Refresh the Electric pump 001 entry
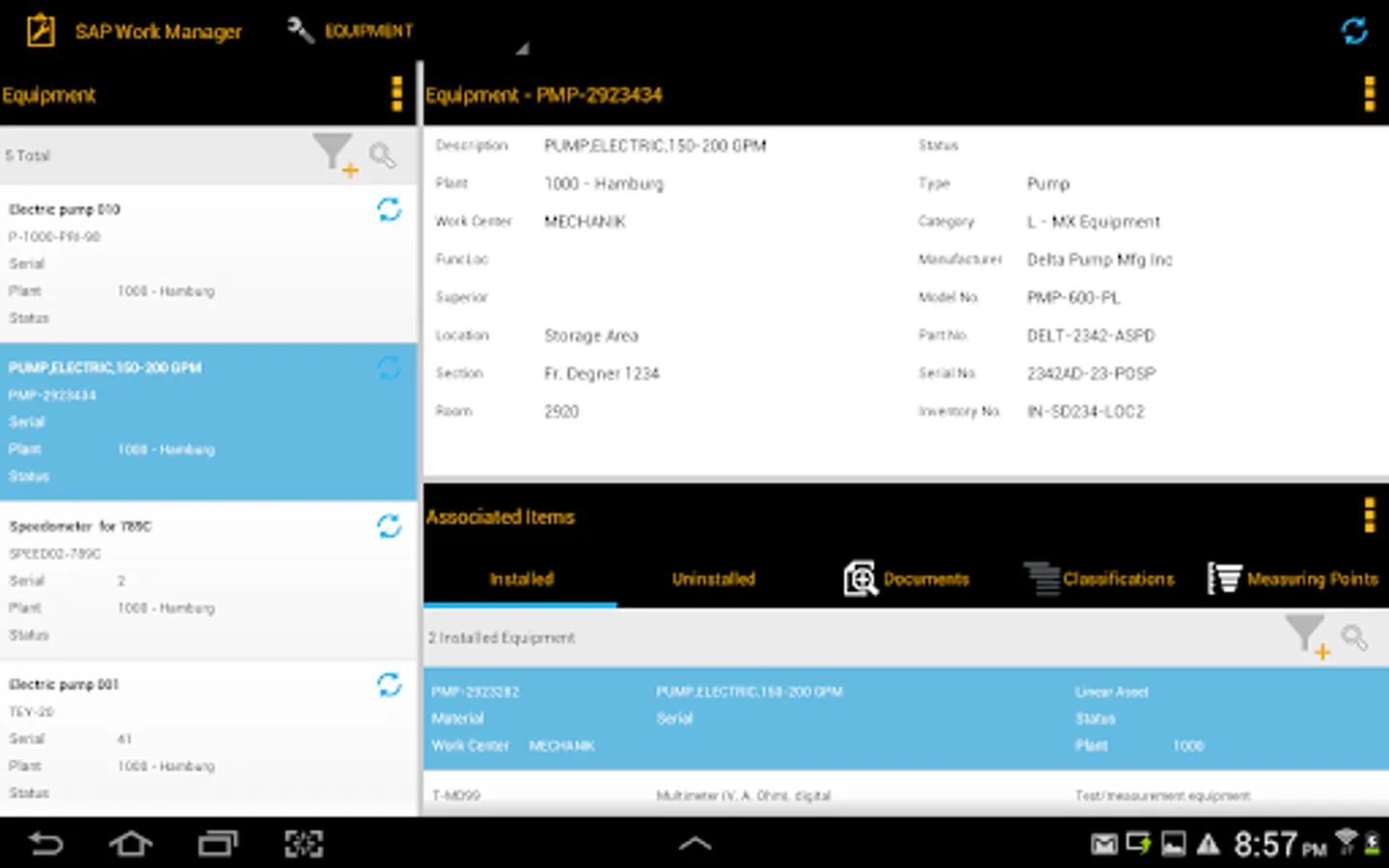 (x=390, y=685)
